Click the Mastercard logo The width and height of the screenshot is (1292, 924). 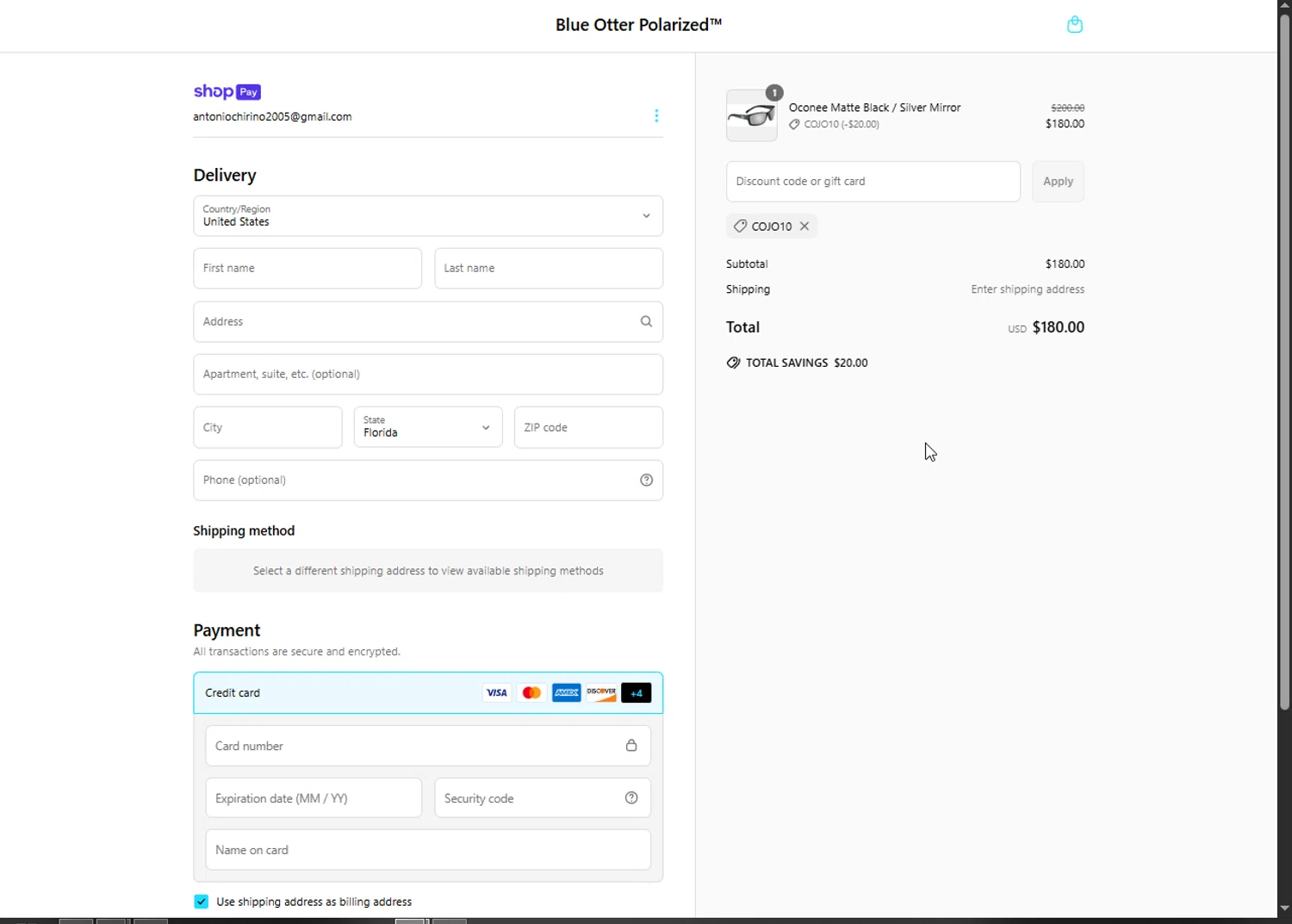pos(531,692)
